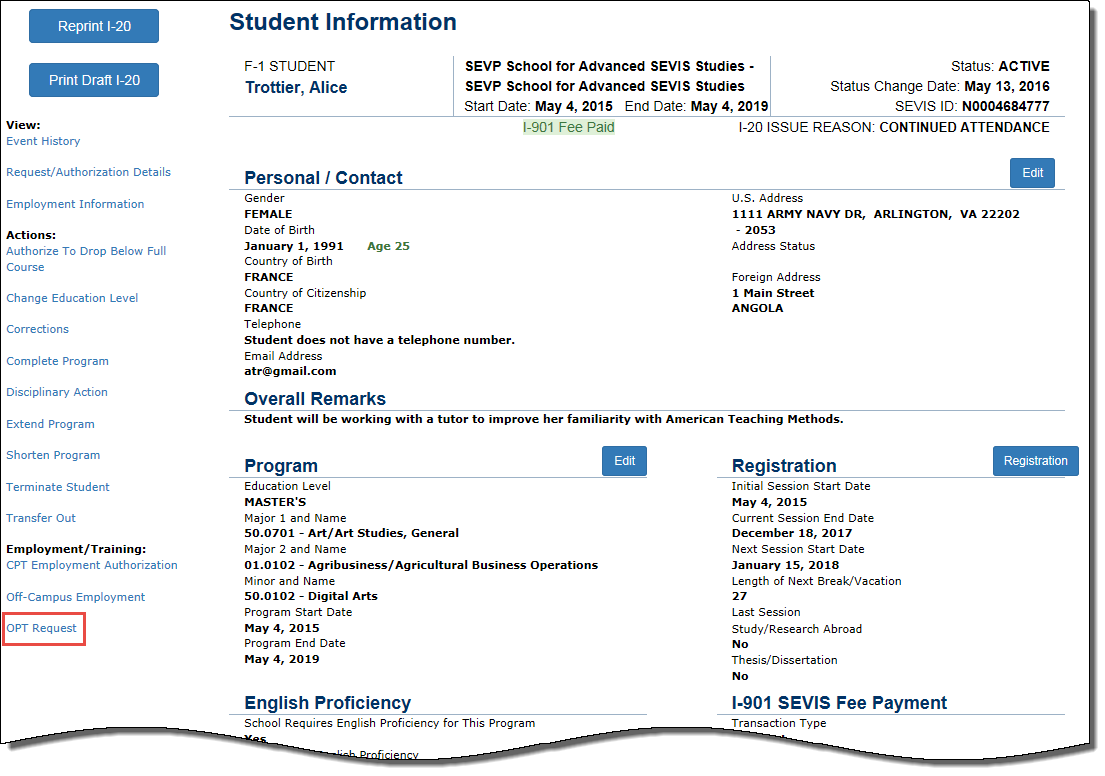
Task: Click the blue Registration button
Action: (1035, 461)
